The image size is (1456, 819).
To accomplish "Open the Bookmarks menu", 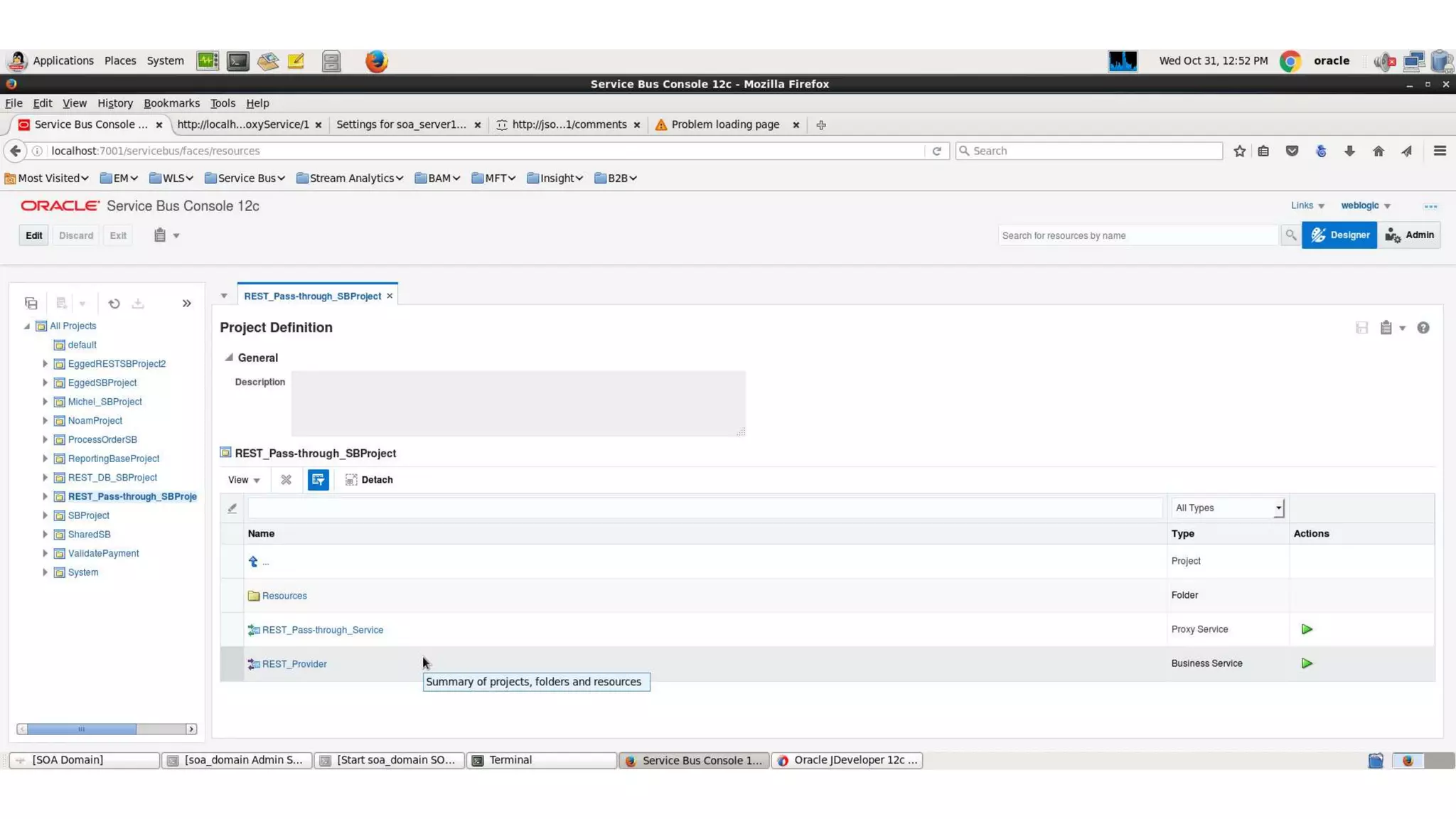I will click(x=171, y=103).
